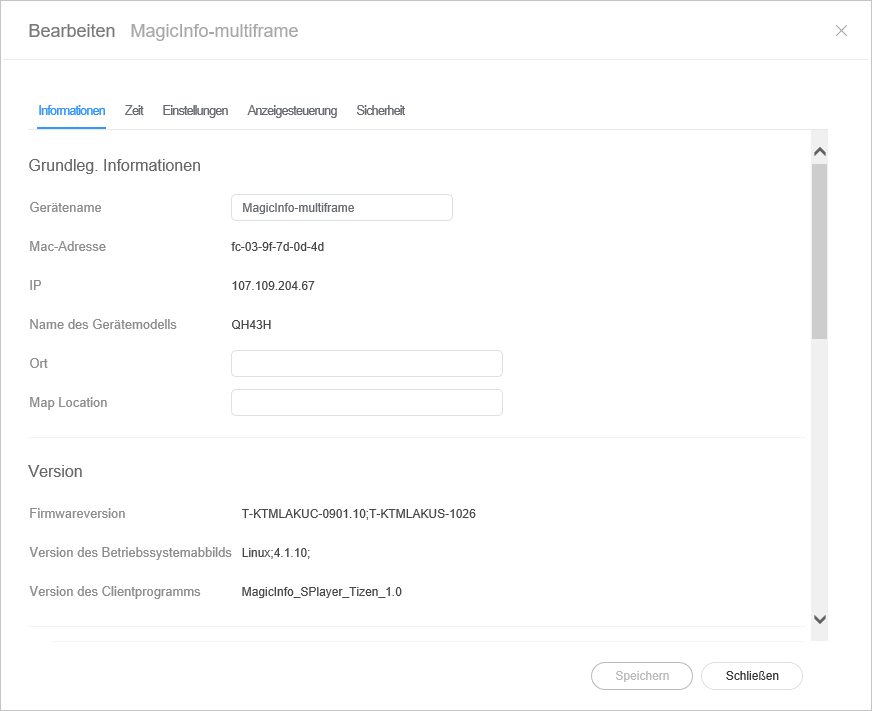The width and height of the screenshot is (872, 711).
Task: Click the Schließen button
Action: point(751,676)
